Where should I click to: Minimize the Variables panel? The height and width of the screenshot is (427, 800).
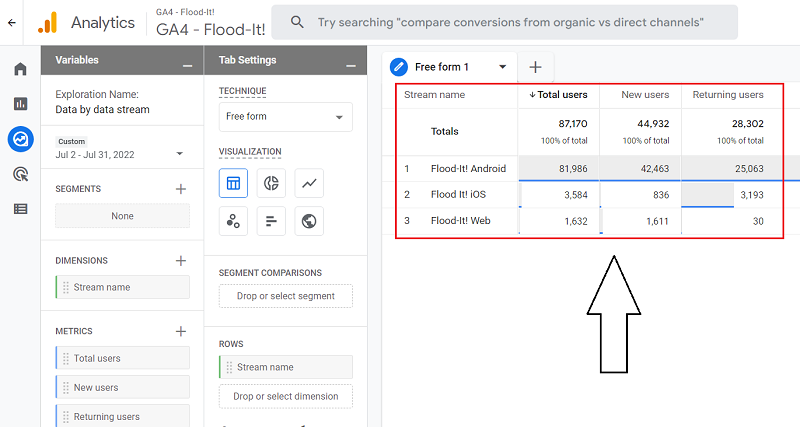click(187, 65)
